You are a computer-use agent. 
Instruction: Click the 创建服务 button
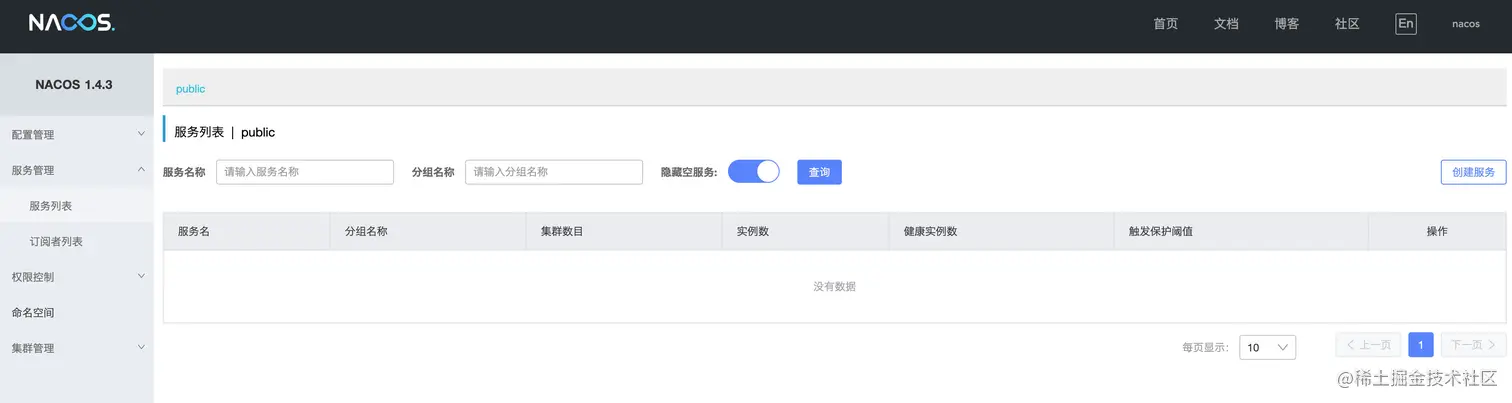point(1473,172)
